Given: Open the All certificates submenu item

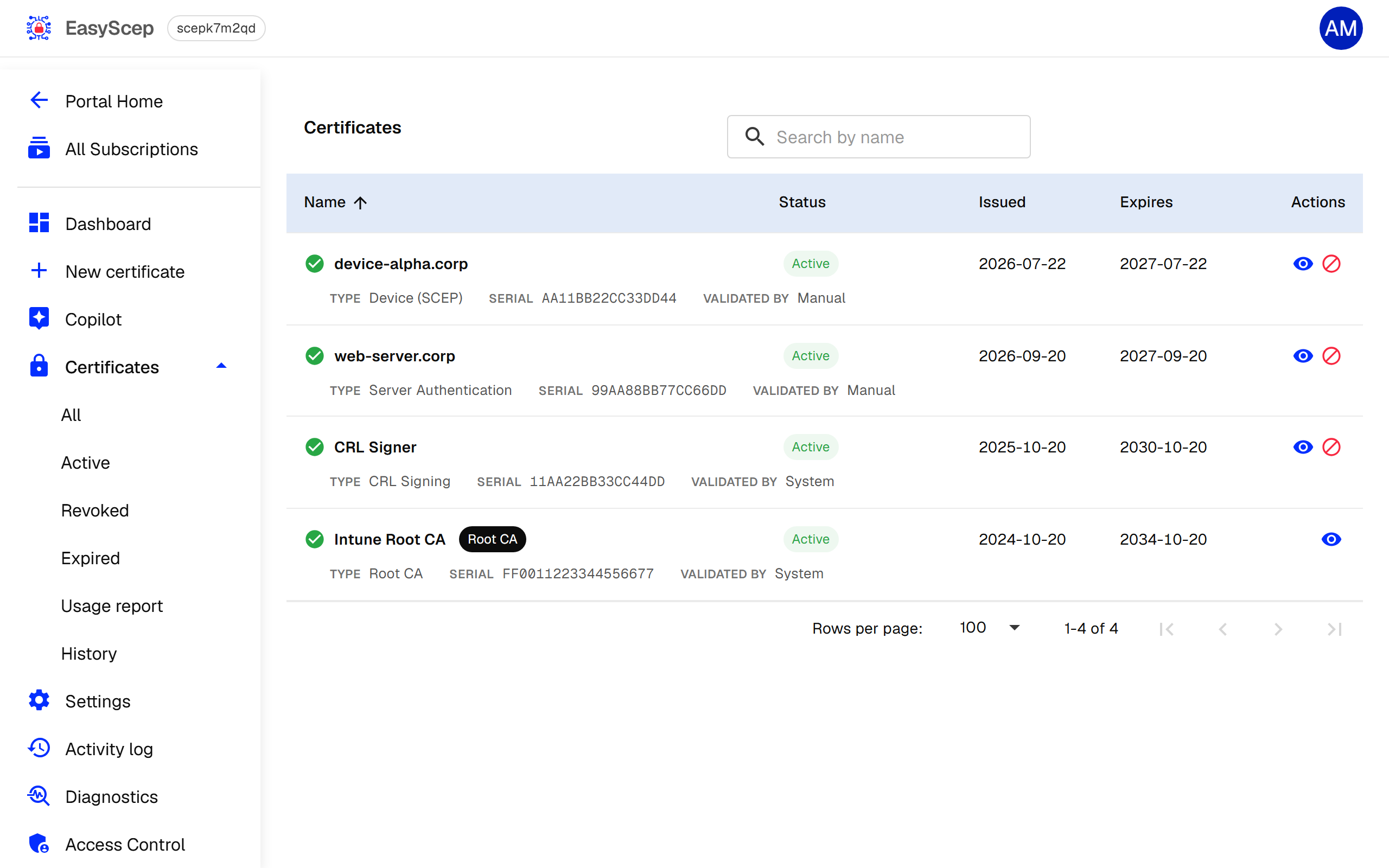Looking at the screenshot, I should [71, 414].
